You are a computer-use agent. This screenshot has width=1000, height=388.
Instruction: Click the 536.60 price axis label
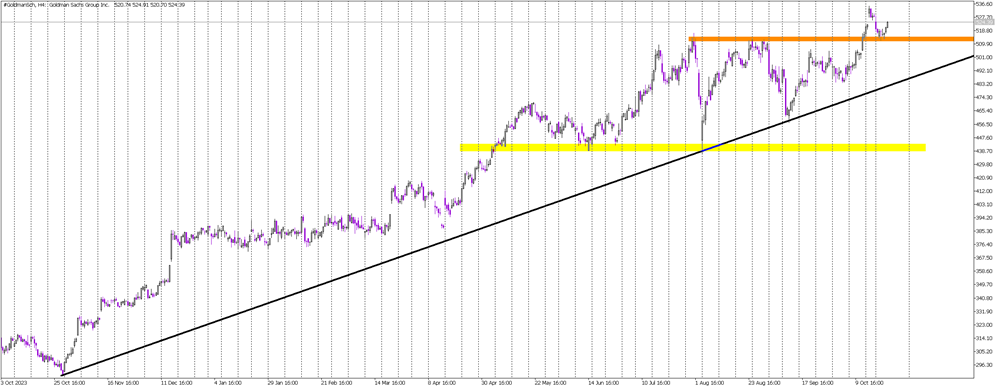(985, 4)
